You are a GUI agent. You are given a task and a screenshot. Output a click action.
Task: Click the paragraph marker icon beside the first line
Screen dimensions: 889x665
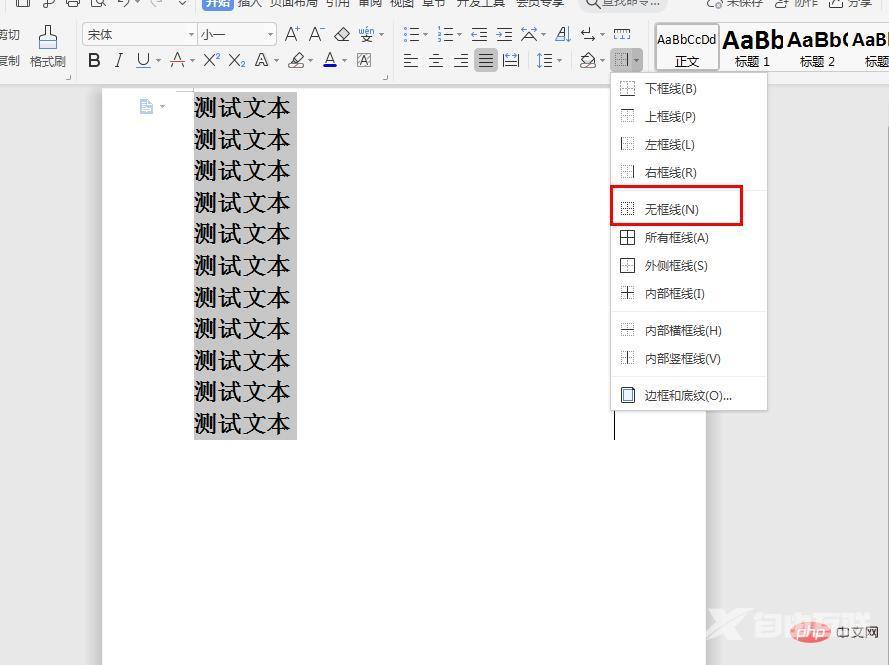pyautogui.click(x=147, y=106)
